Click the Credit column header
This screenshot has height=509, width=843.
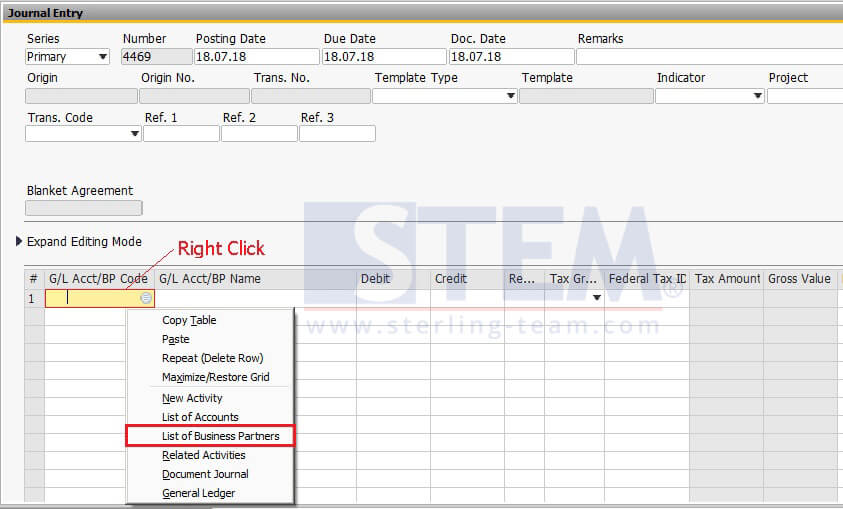point(467,279)
